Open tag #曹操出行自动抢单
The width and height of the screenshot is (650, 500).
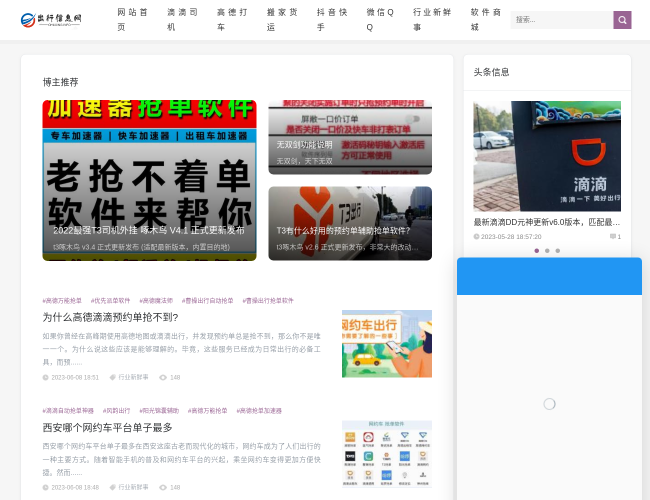pyautogui.click(x=207, y=301)
